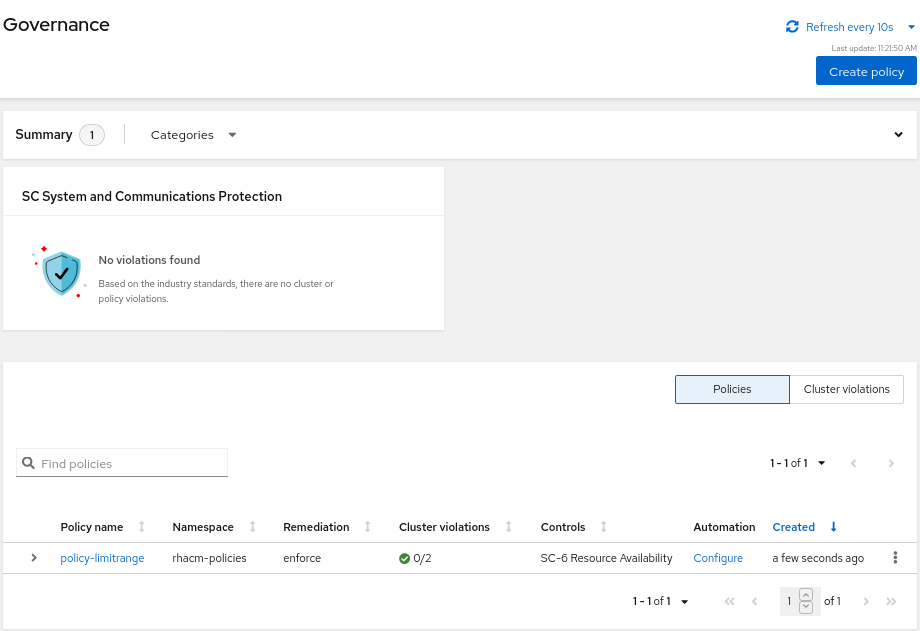Open kebab actions menu for policy-limitrange

click(895, 558)
